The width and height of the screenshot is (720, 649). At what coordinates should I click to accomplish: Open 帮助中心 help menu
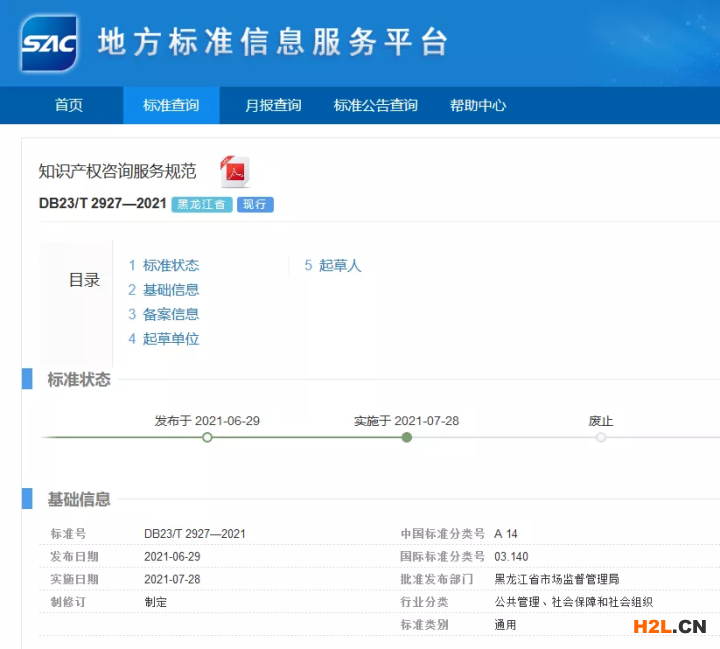(x=478, y=106)
